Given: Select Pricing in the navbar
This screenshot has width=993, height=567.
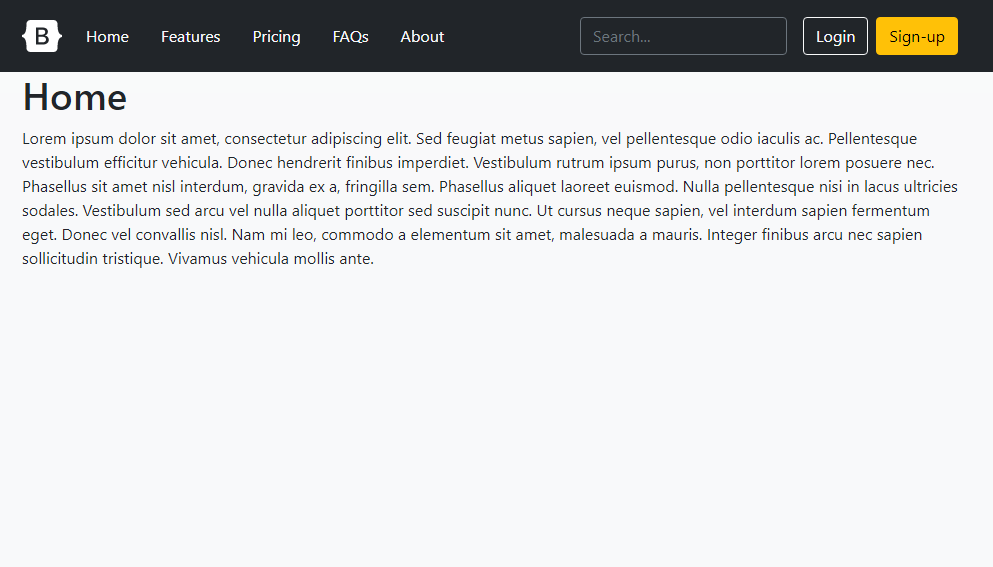Looking at the screenshot, I should coord(276,37).
